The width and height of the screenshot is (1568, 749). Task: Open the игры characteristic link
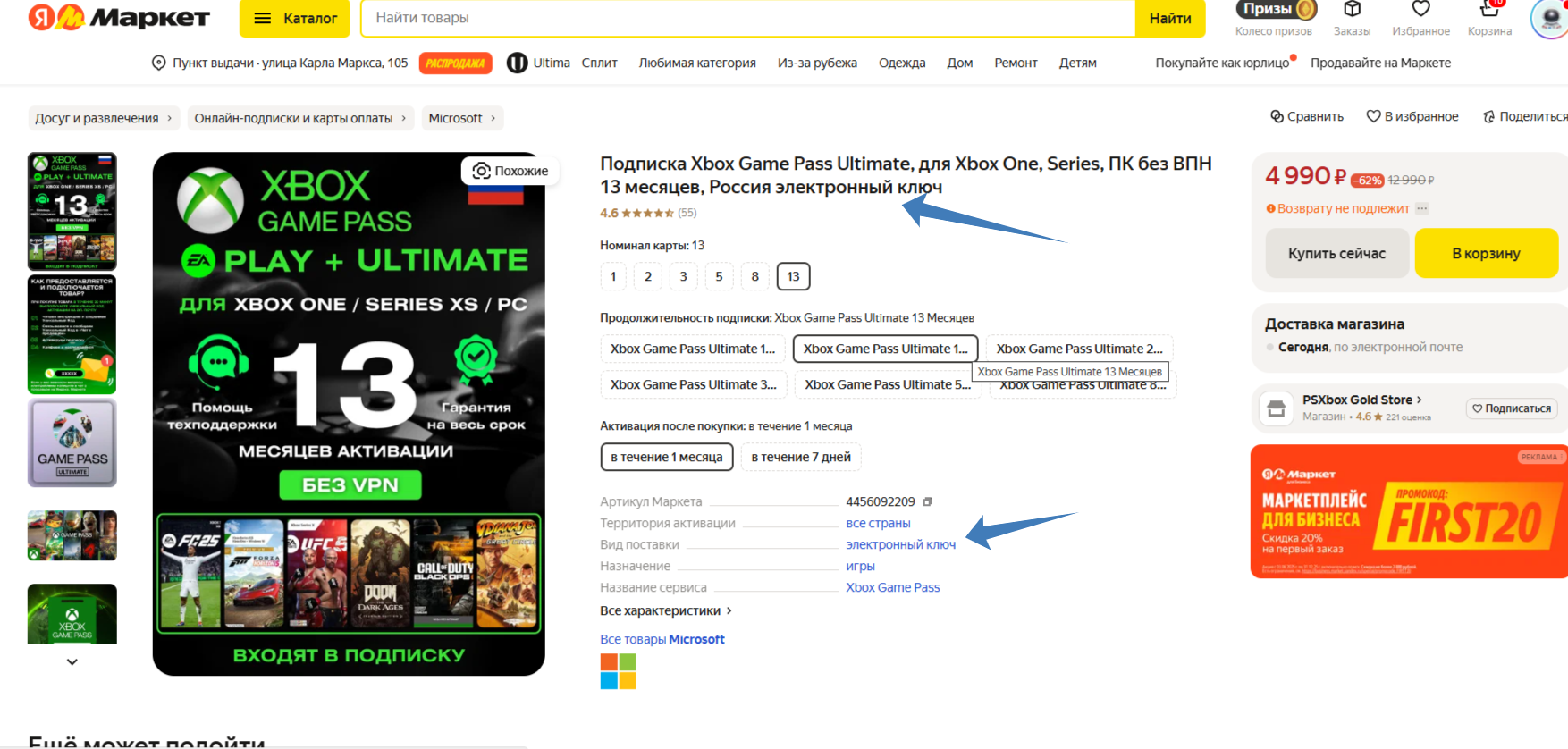[860, 566]
